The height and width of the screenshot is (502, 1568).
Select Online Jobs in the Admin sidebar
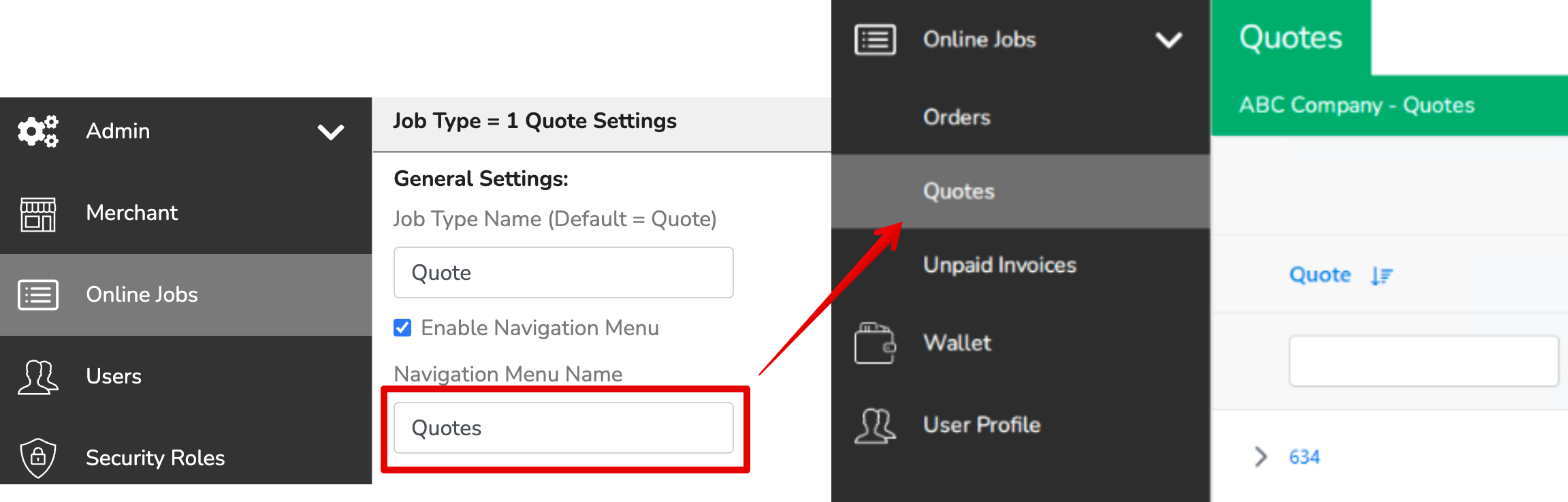186,295
